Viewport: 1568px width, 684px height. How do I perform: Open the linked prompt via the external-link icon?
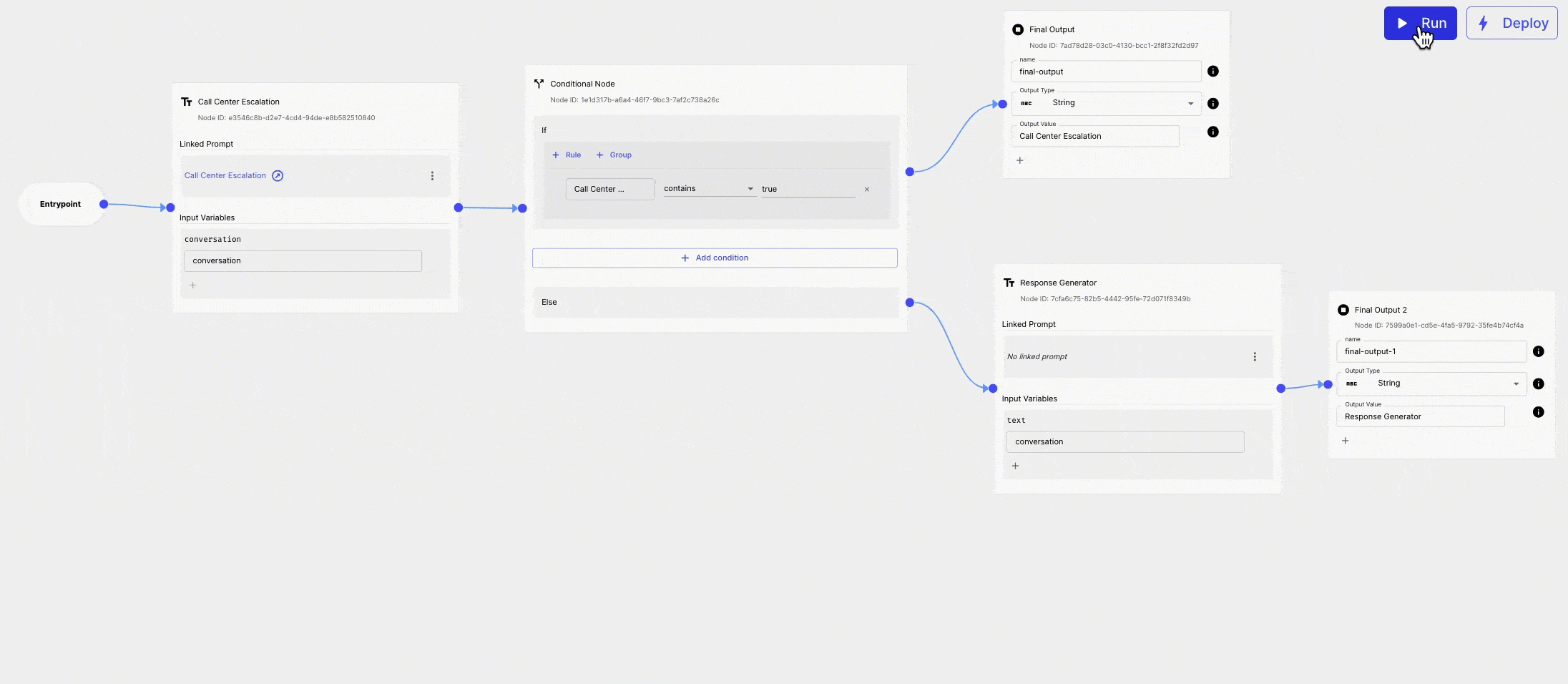[278, 175]
